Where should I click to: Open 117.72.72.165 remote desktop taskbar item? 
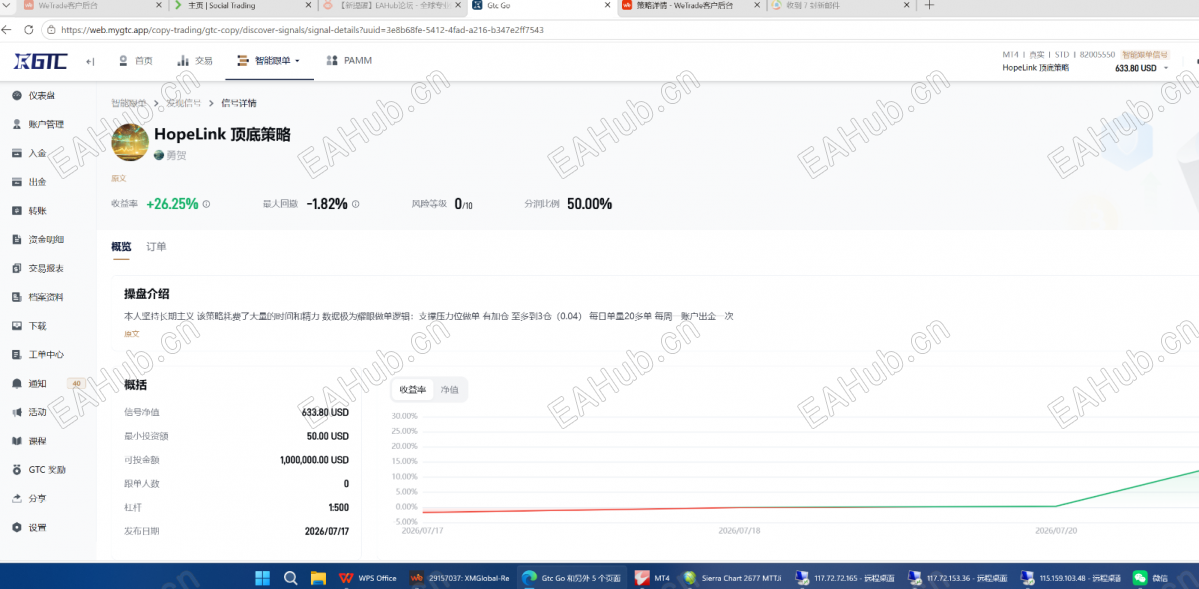(x=846, y=578)
